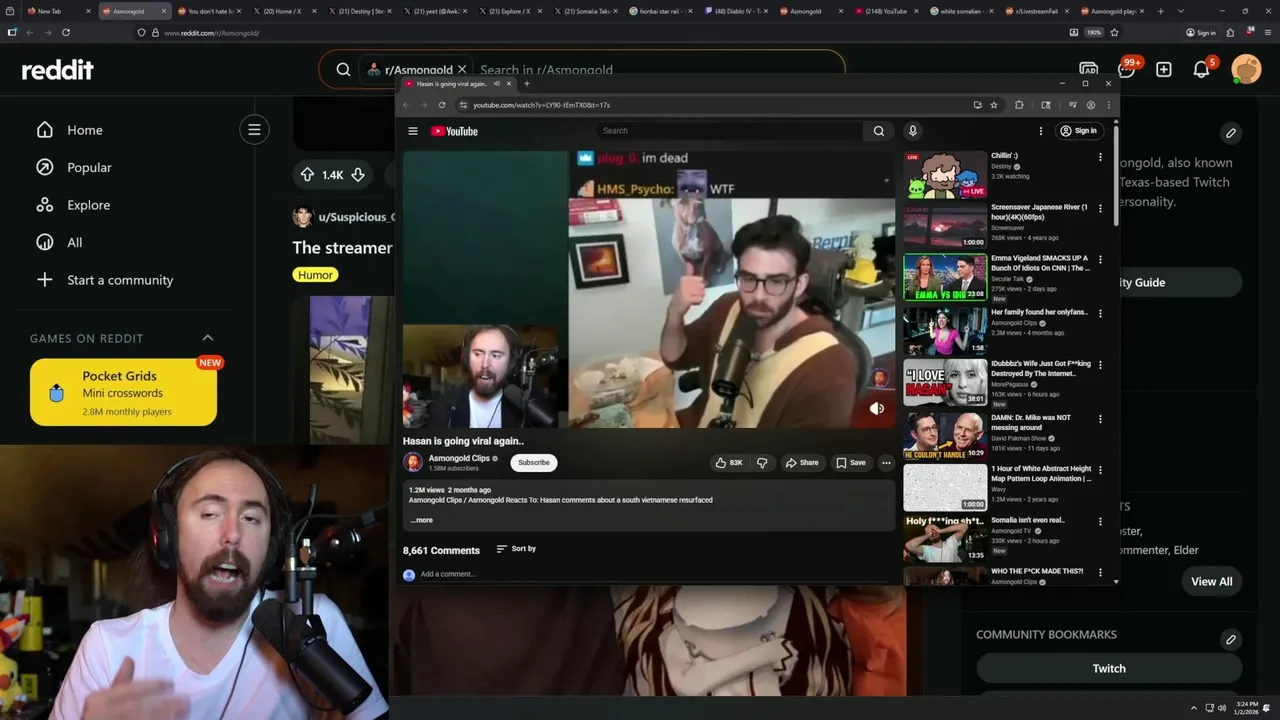Sign in to YouTube
This screenshot has height=720, width=1280.
pos(1078,131)
